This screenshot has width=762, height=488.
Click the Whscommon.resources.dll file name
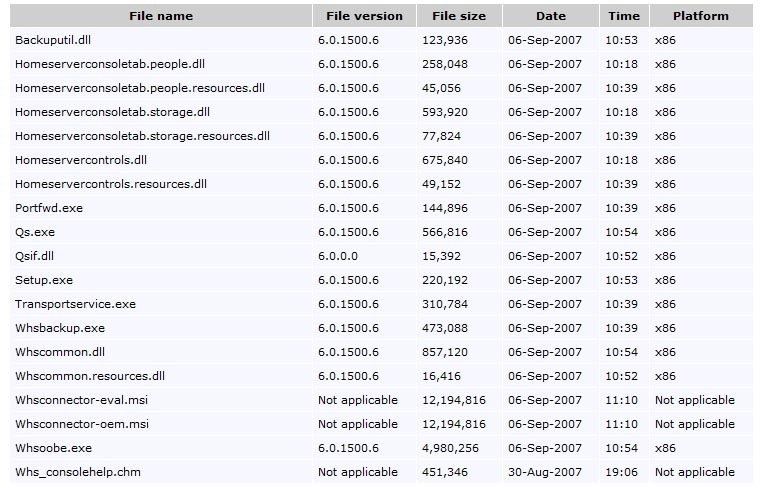(90, 376)
